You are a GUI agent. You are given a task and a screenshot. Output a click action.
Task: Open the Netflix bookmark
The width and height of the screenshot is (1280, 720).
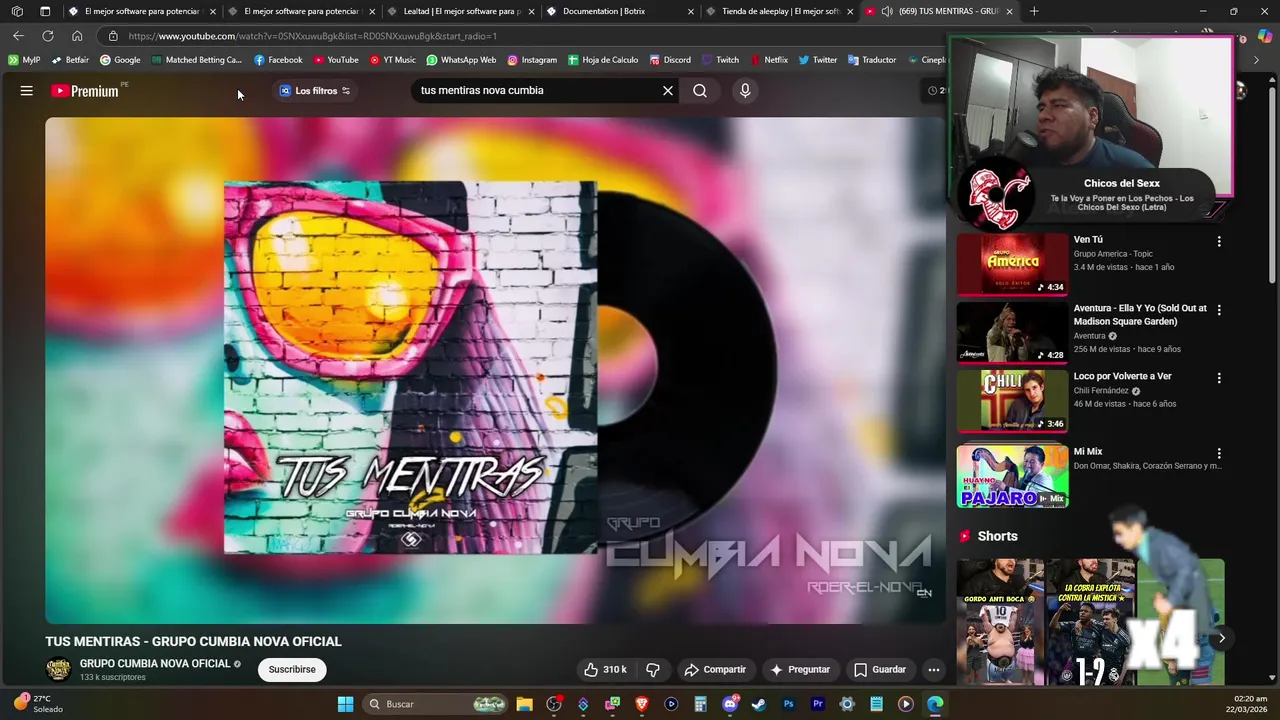[769, 60]
